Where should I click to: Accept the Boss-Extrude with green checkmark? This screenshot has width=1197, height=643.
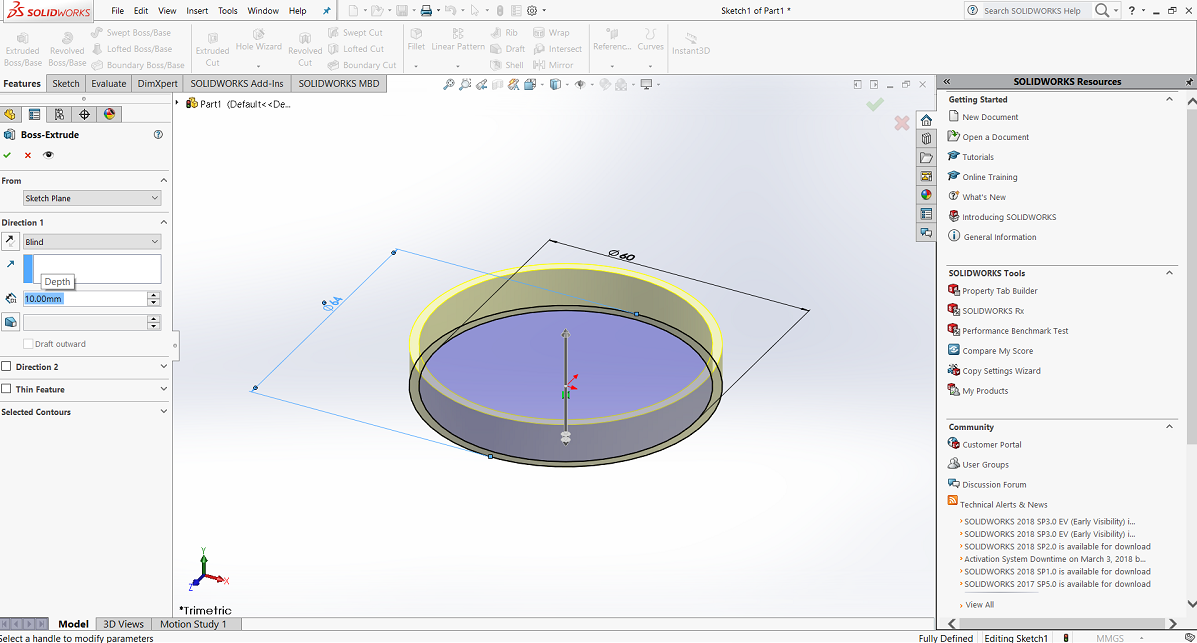coord(8,155)
